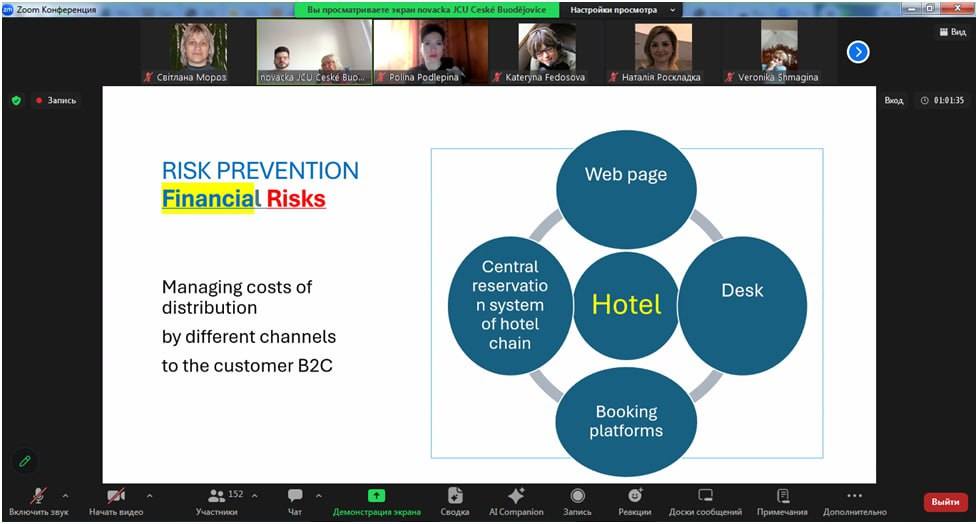Click the green pencil annotate icon
978x524 pixels.
tap(25, 461)
